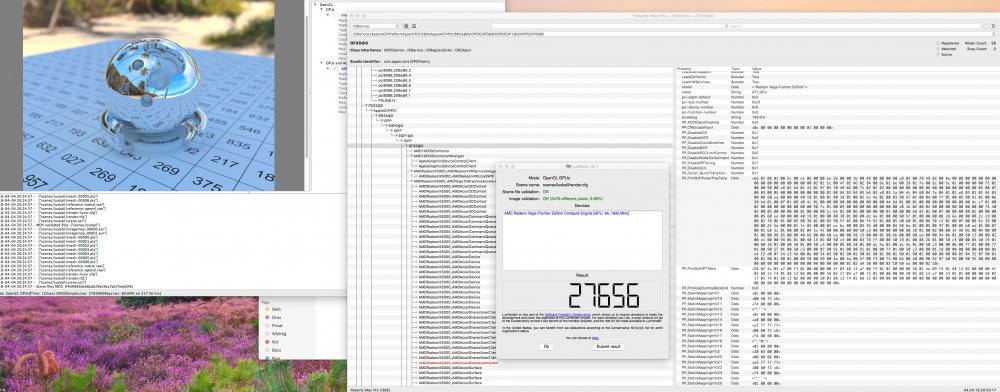Select the first AppleGraphicsDeviceControlClient row
The image size is (1000, 392).
click(447, 161)
